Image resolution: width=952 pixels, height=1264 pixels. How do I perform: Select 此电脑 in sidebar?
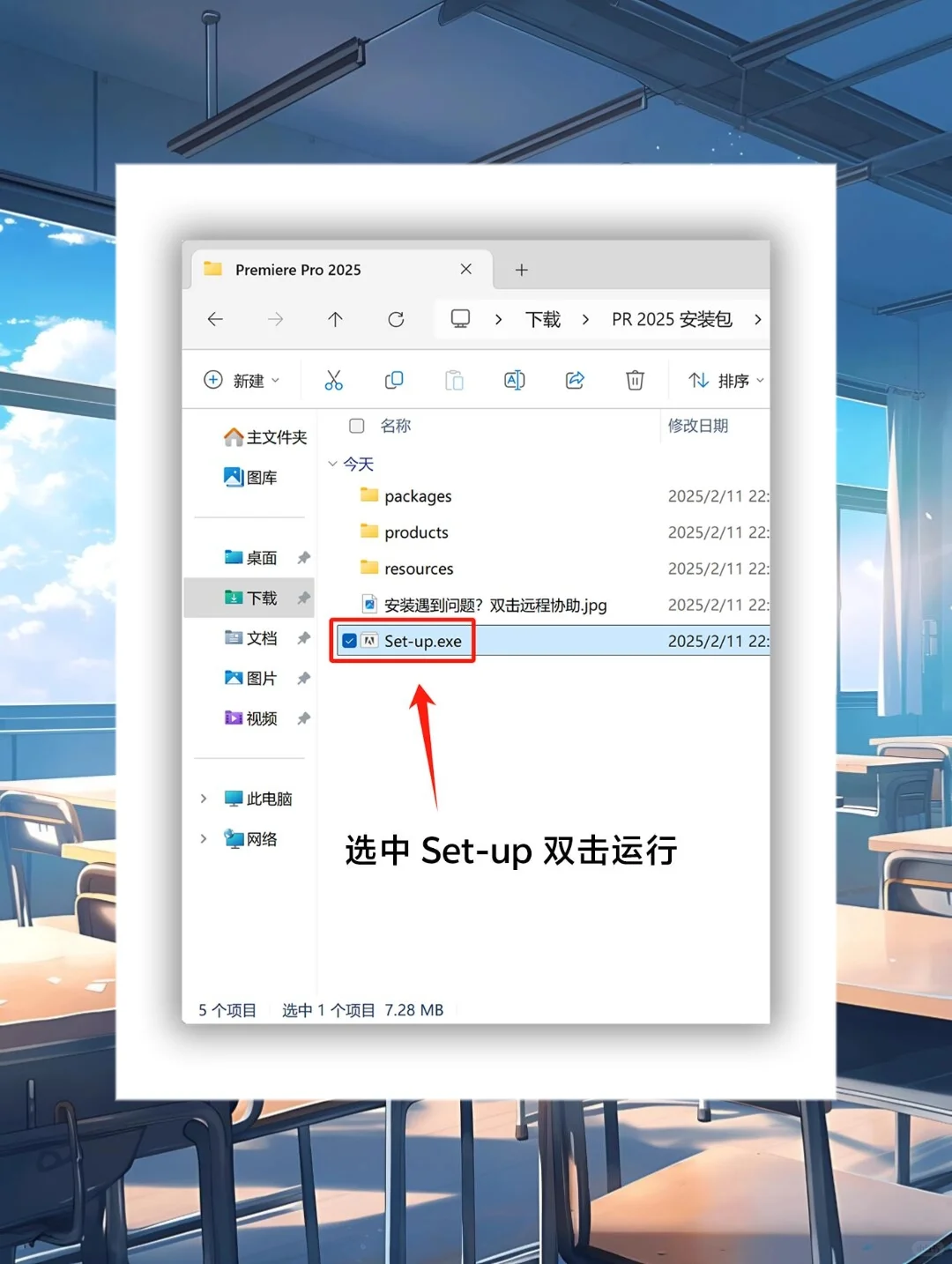[258, 799]
